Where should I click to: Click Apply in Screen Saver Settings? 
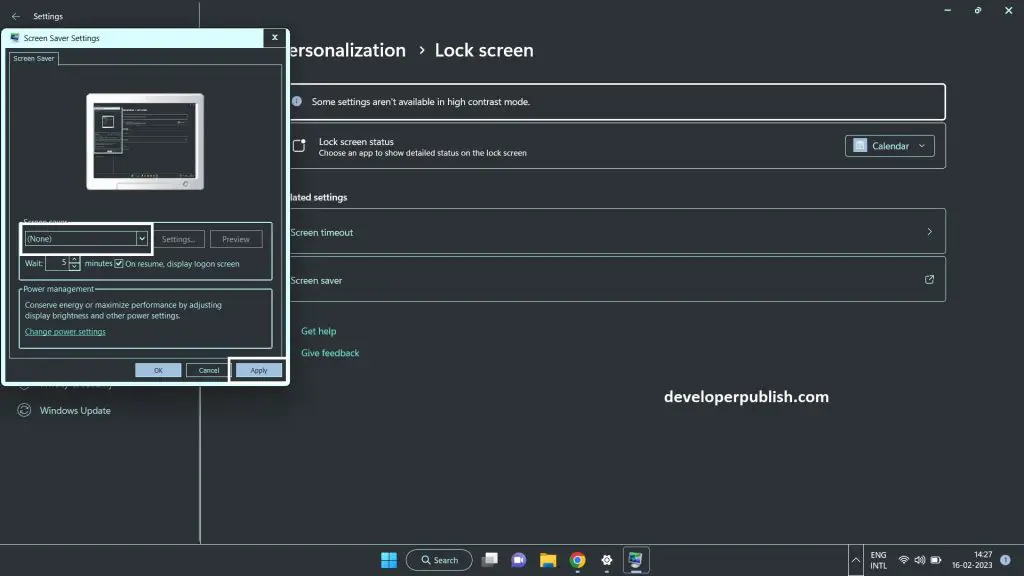(x=259, y=370)
